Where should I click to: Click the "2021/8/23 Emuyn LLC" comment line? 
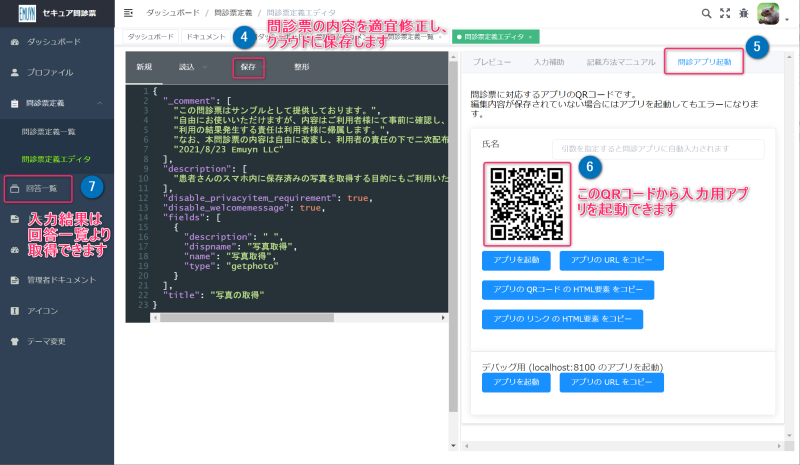228,150
